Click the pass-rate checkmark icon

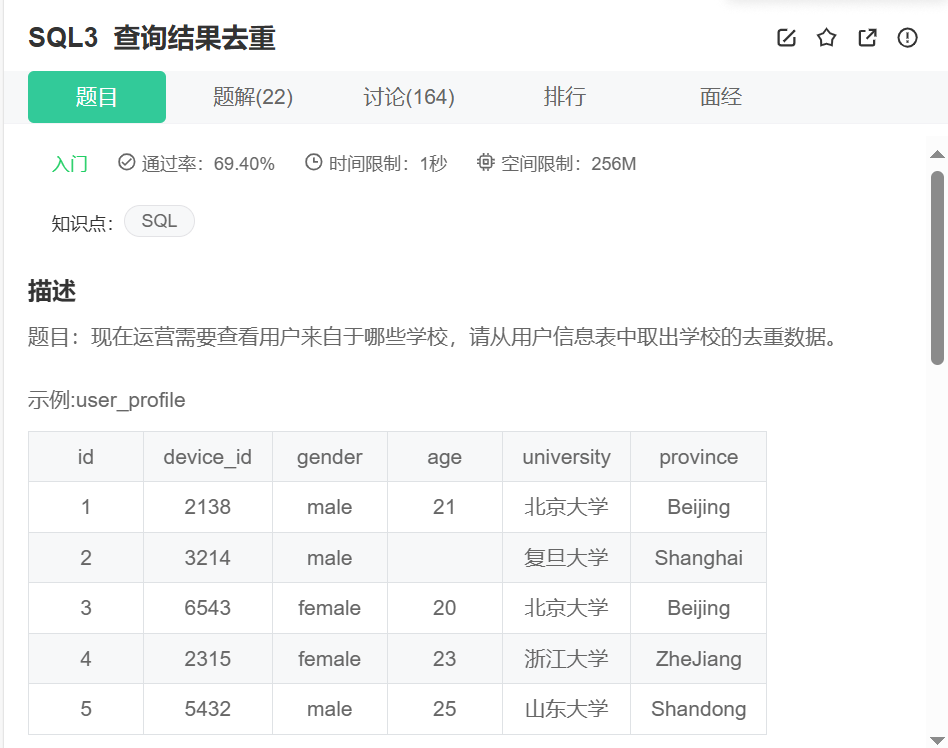pyautogui.click(x=126, y=162)
